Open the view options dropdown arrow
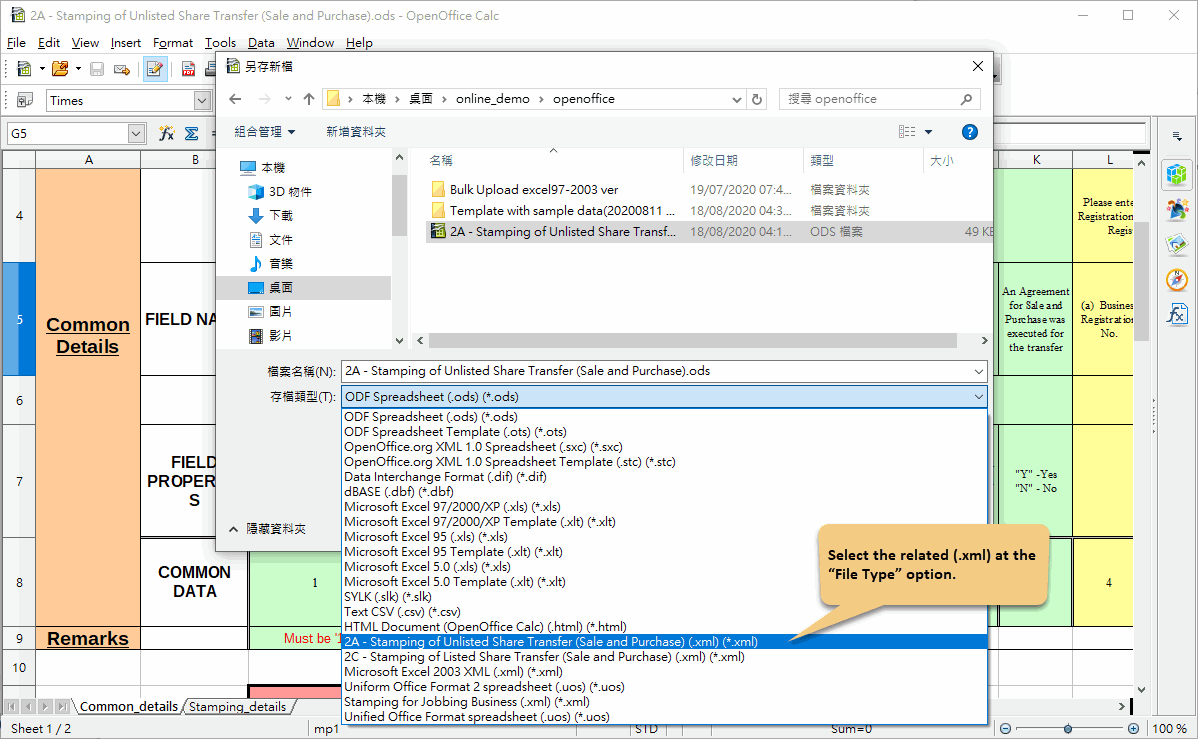Image resolution: width=1198 pixels, height=739 pixels. [x=928, y=132]
